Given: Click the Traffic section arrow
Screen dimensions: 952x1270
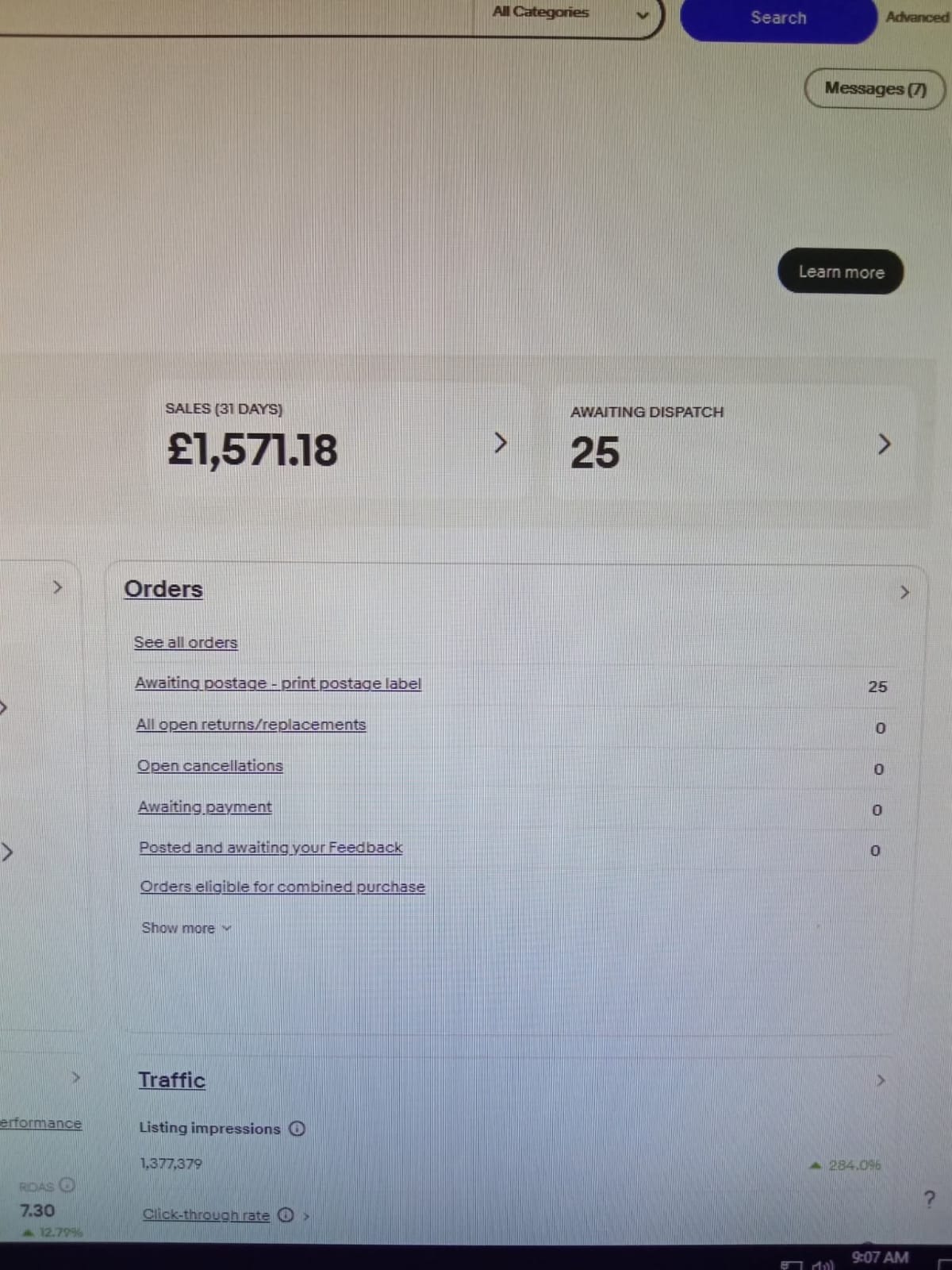Looking at the screenshot, I should [x=880, y=1080].
